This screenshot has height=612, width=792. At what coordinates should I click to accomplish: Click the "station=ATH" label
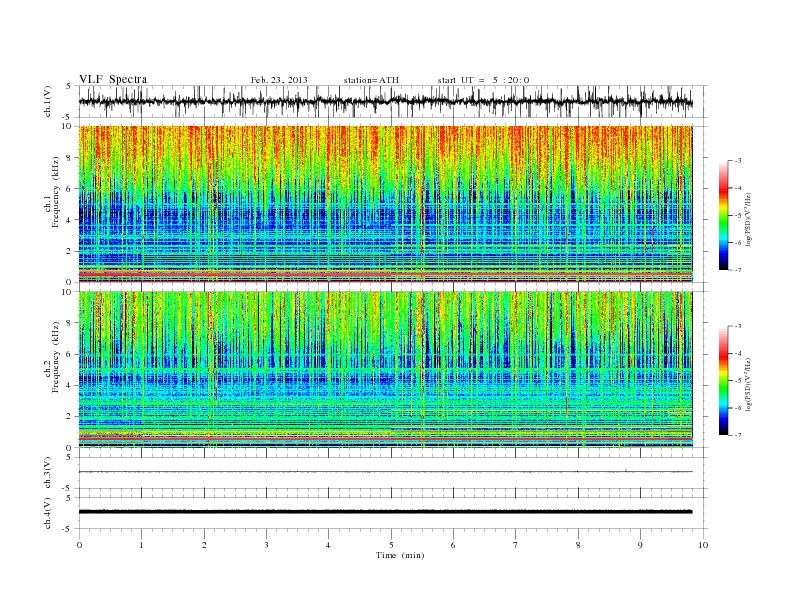point(371,80)
